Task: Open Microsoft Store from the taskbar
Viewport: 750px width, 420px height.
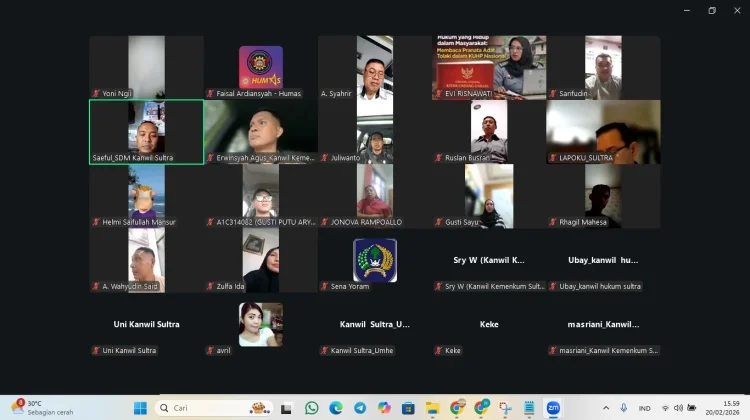Action: coord(408,408)
